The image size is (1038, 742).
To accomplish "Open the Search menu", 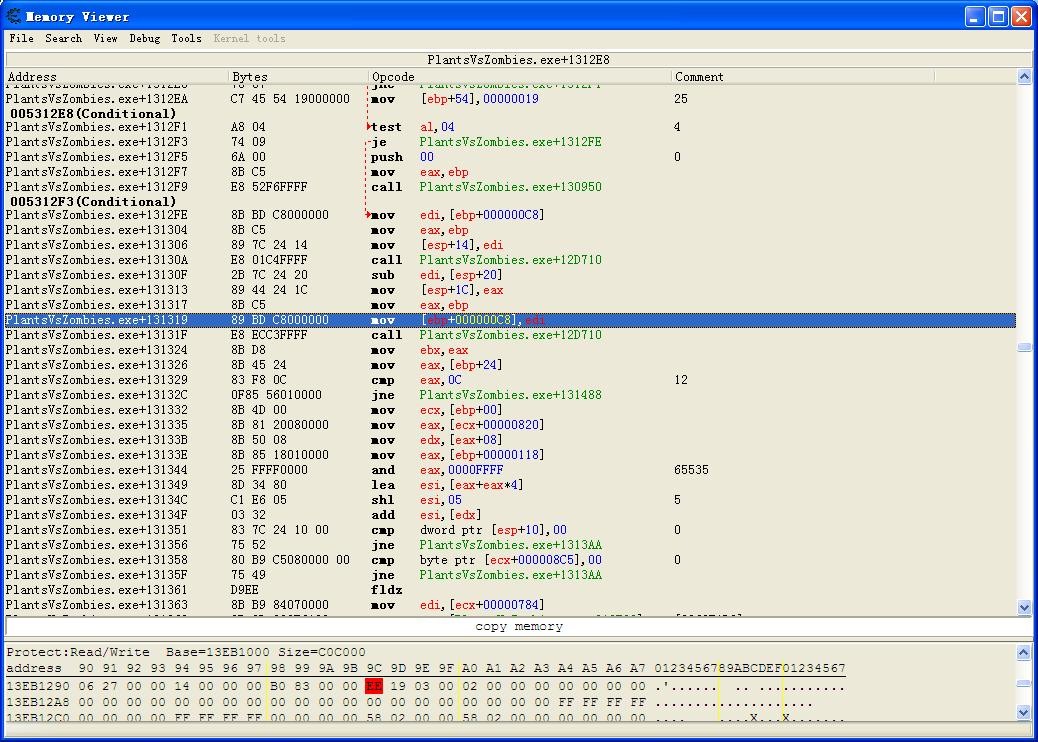I will point(64,38).
